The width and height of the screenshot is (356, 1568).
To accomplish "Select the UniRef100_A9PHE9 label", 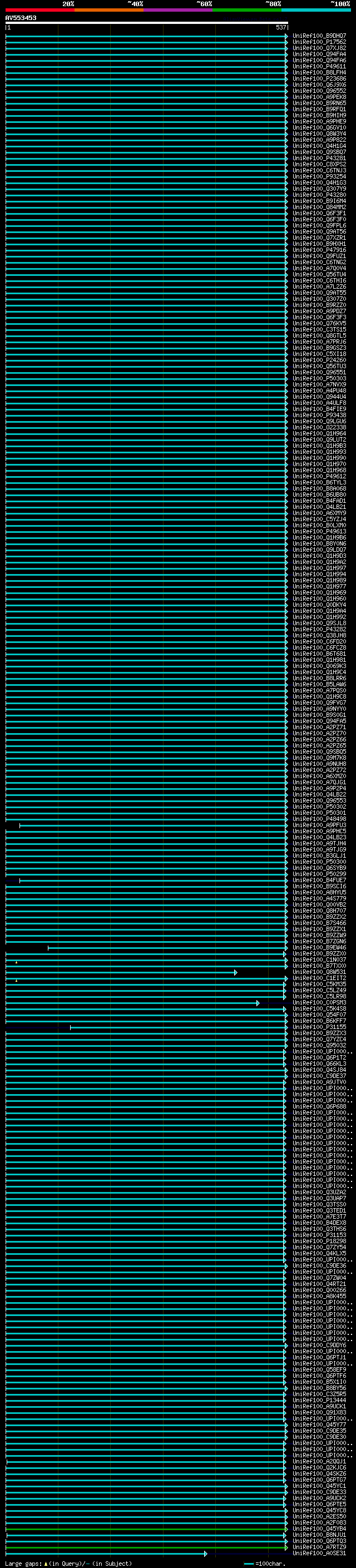I will click(x=319, y=122).
